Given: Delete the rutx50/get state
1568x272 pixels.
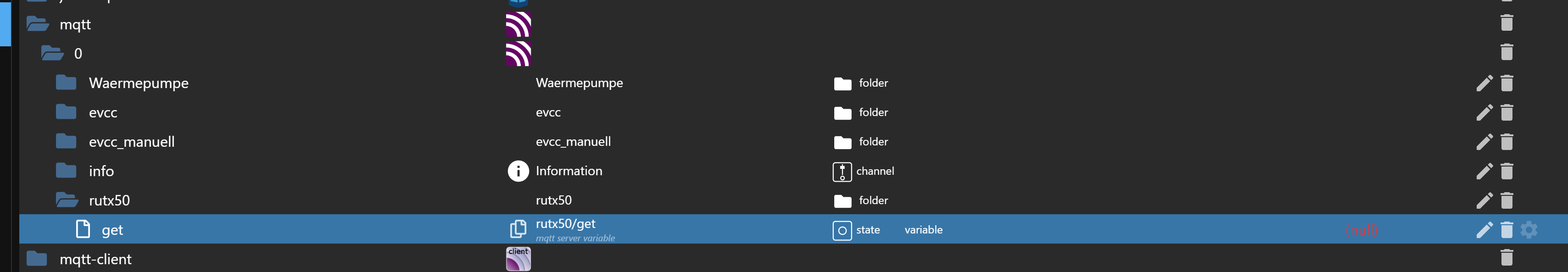Looking at the screenshot, I should coord(1507,230).
